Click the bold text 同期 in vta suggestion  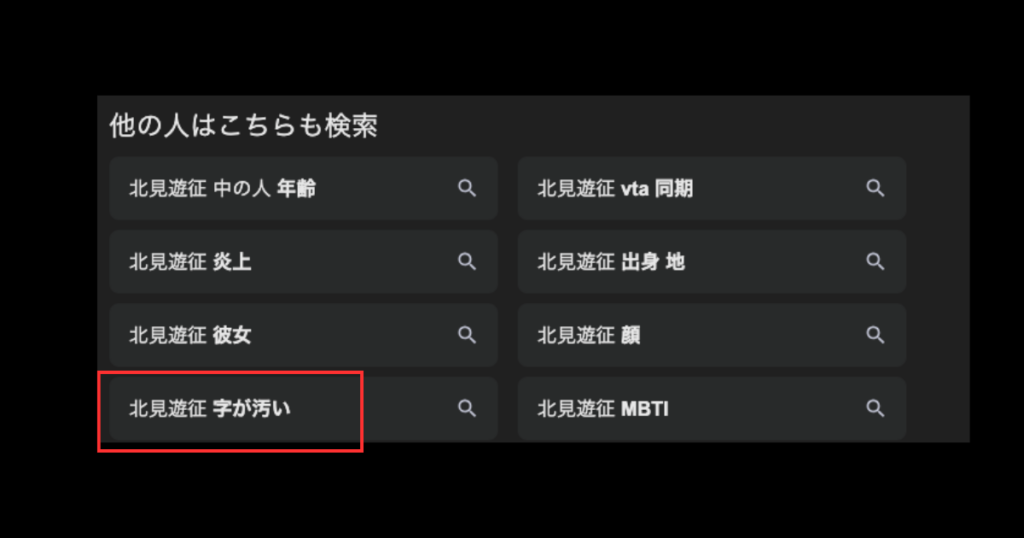pyautogui.click(x=674, y=189)
